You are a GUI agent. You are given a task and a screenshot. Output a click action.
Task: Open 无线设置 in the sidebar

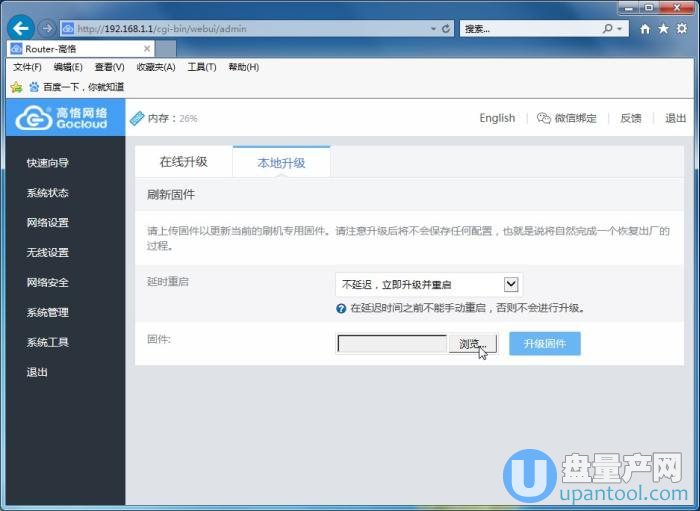pos(48,253)
